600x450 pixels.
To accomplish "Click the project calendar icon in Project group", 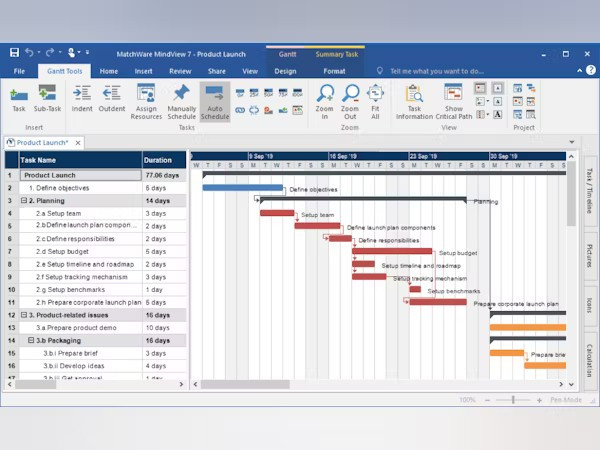I will coord(517,101).
